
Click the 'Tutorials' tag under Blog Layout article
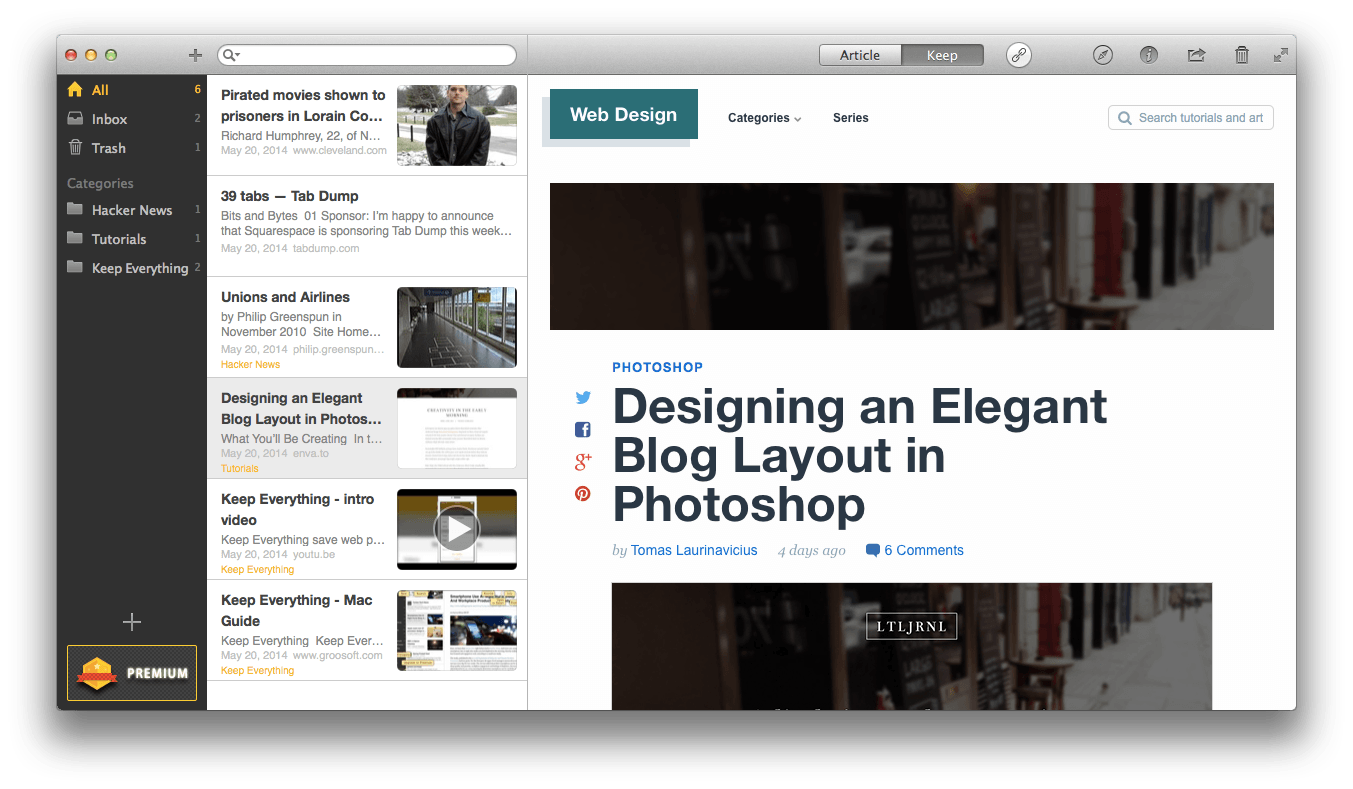tap(240, 468)
